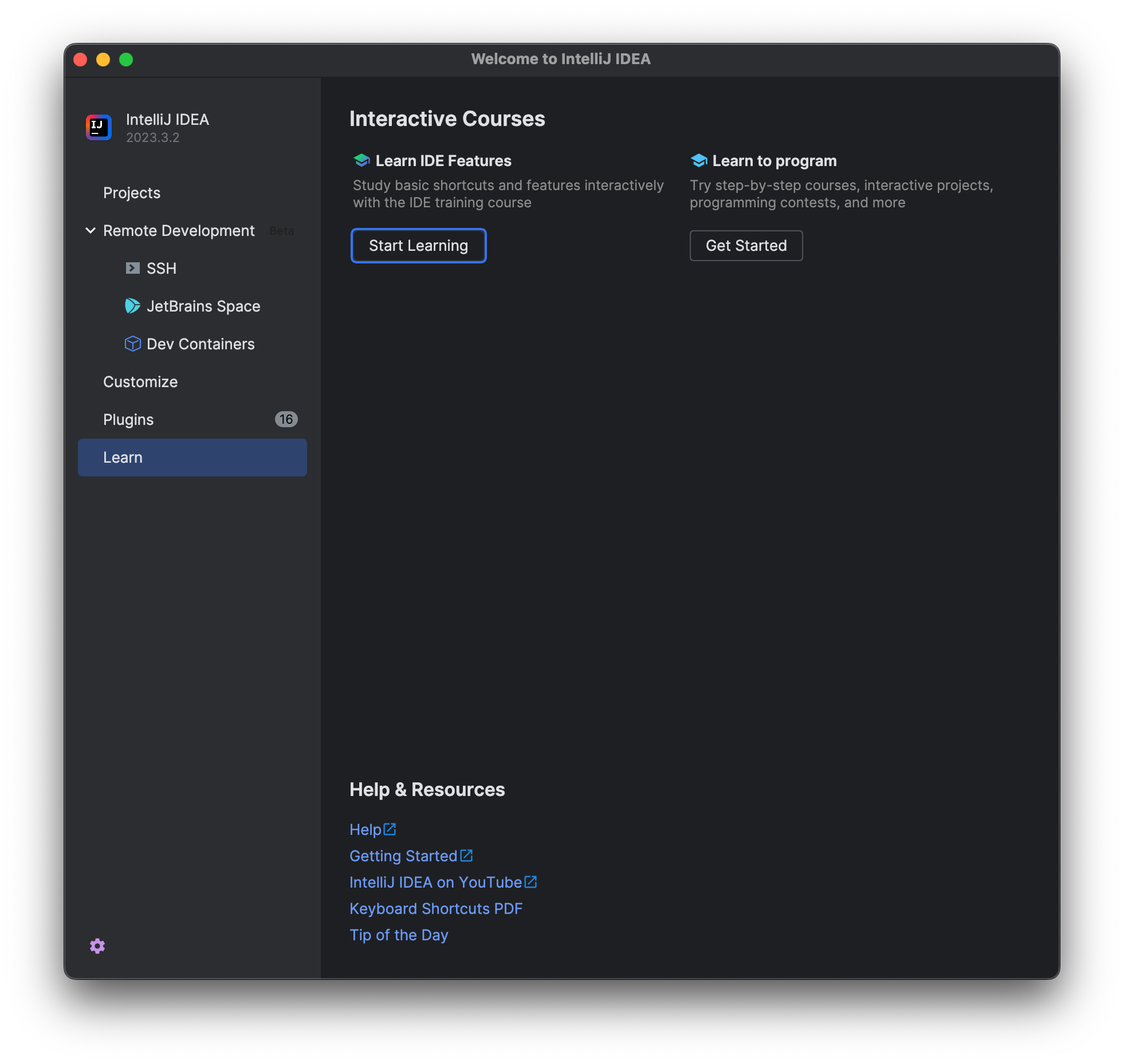Viewport: 1124px width, 1064px height.
Task: Click the JetBrains Space icon
Action: pyautogui.click(x=132, y=306)
